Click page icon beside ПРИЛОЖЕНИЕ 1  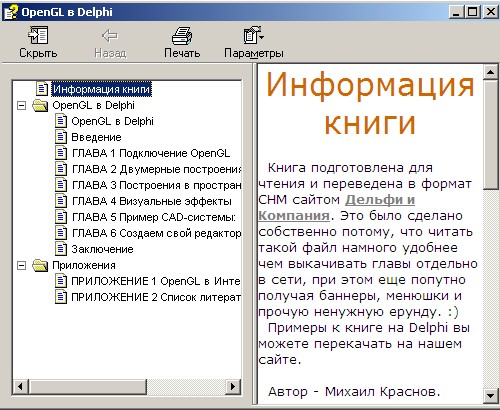[x=61, y=281]
